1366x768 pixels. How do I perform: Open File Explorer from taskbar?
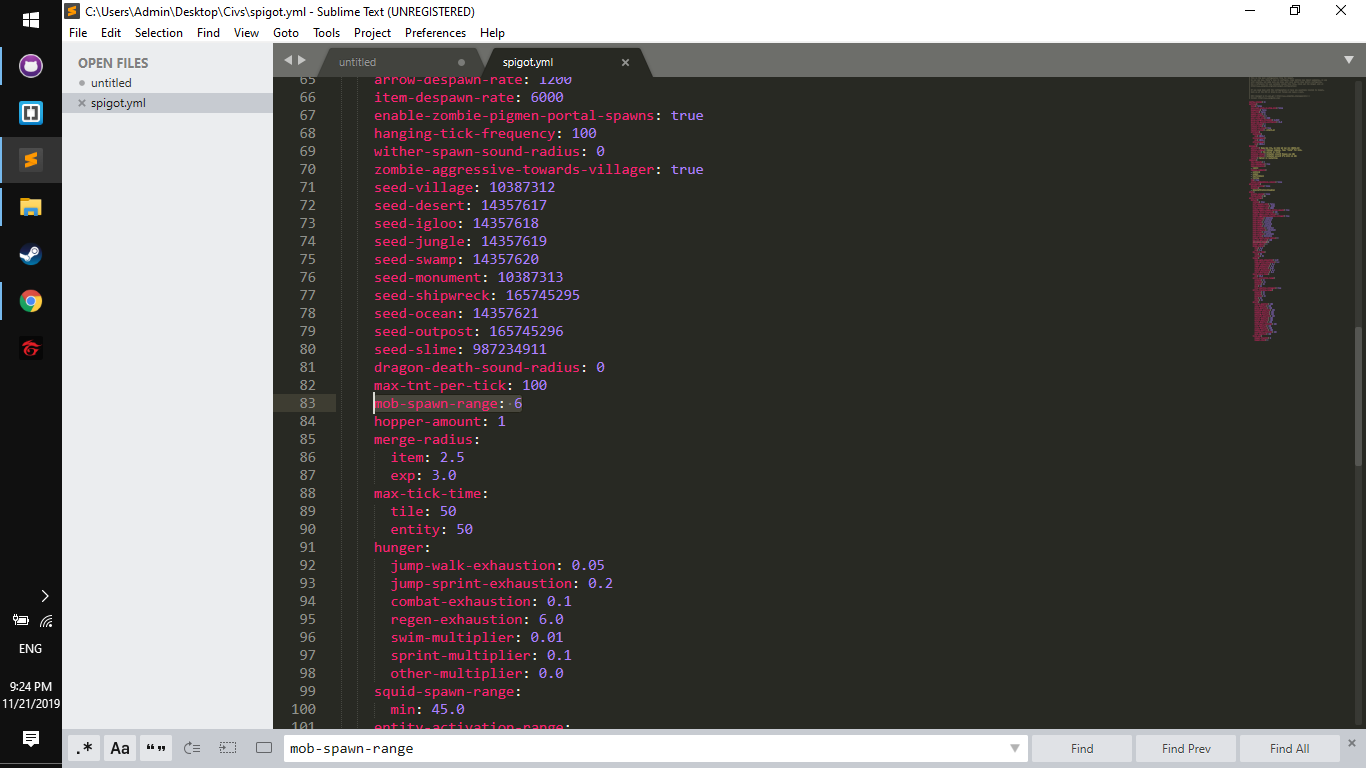click(31, 207)
